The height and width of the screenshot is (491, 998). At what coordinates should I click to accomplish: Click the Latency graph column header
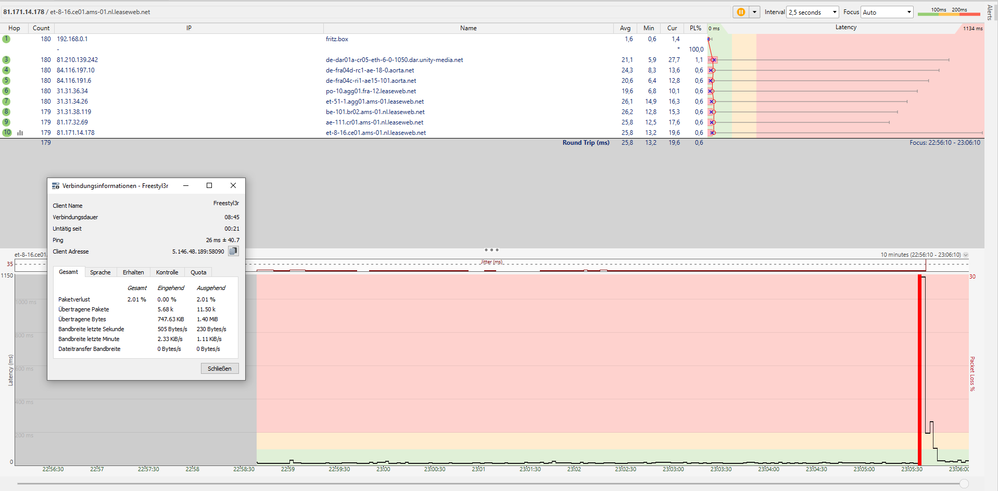[846, 28]
